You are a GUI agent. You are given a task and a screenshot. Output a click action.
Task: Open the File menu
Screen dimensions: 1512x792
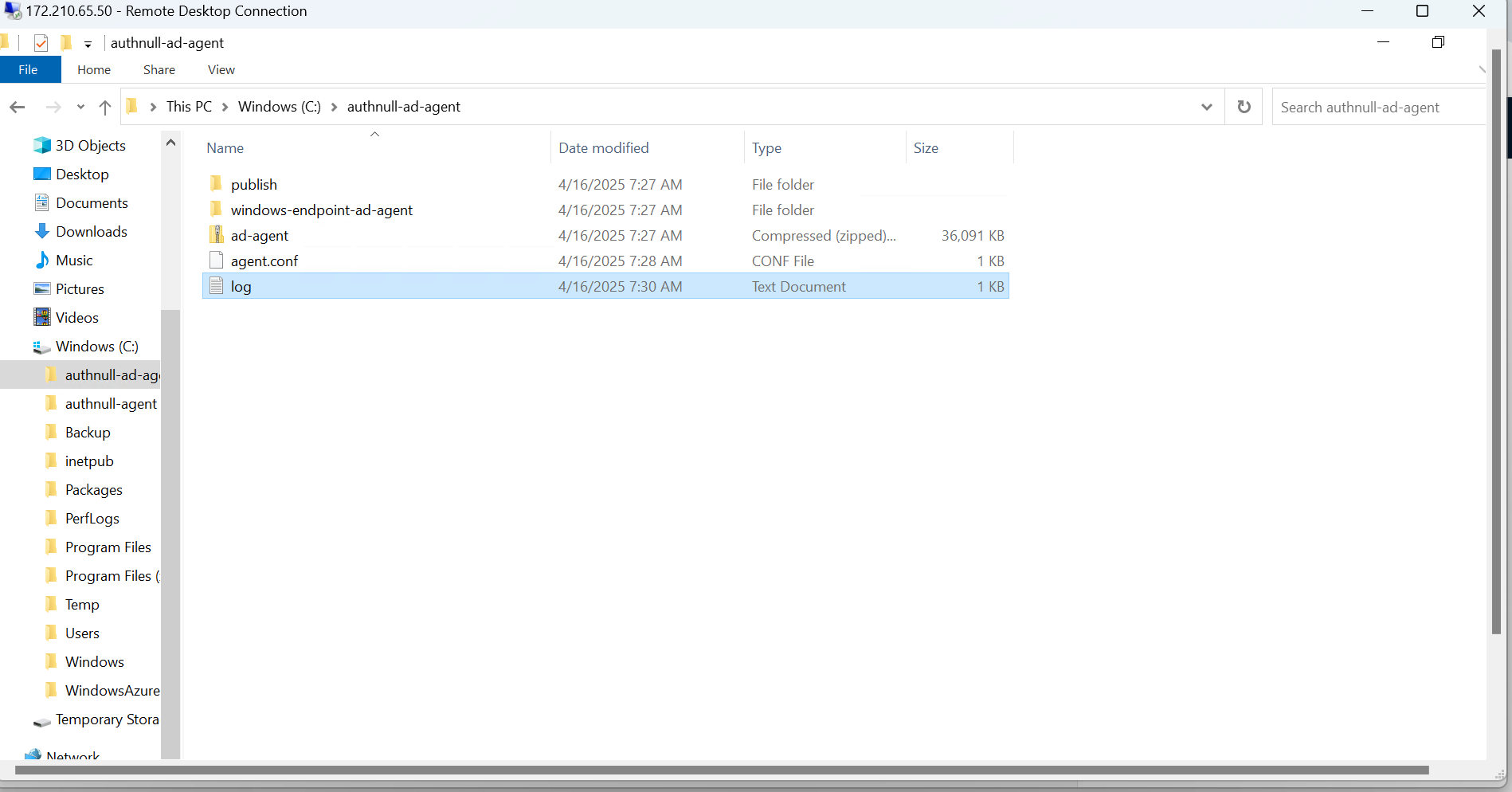coord(29,69)
